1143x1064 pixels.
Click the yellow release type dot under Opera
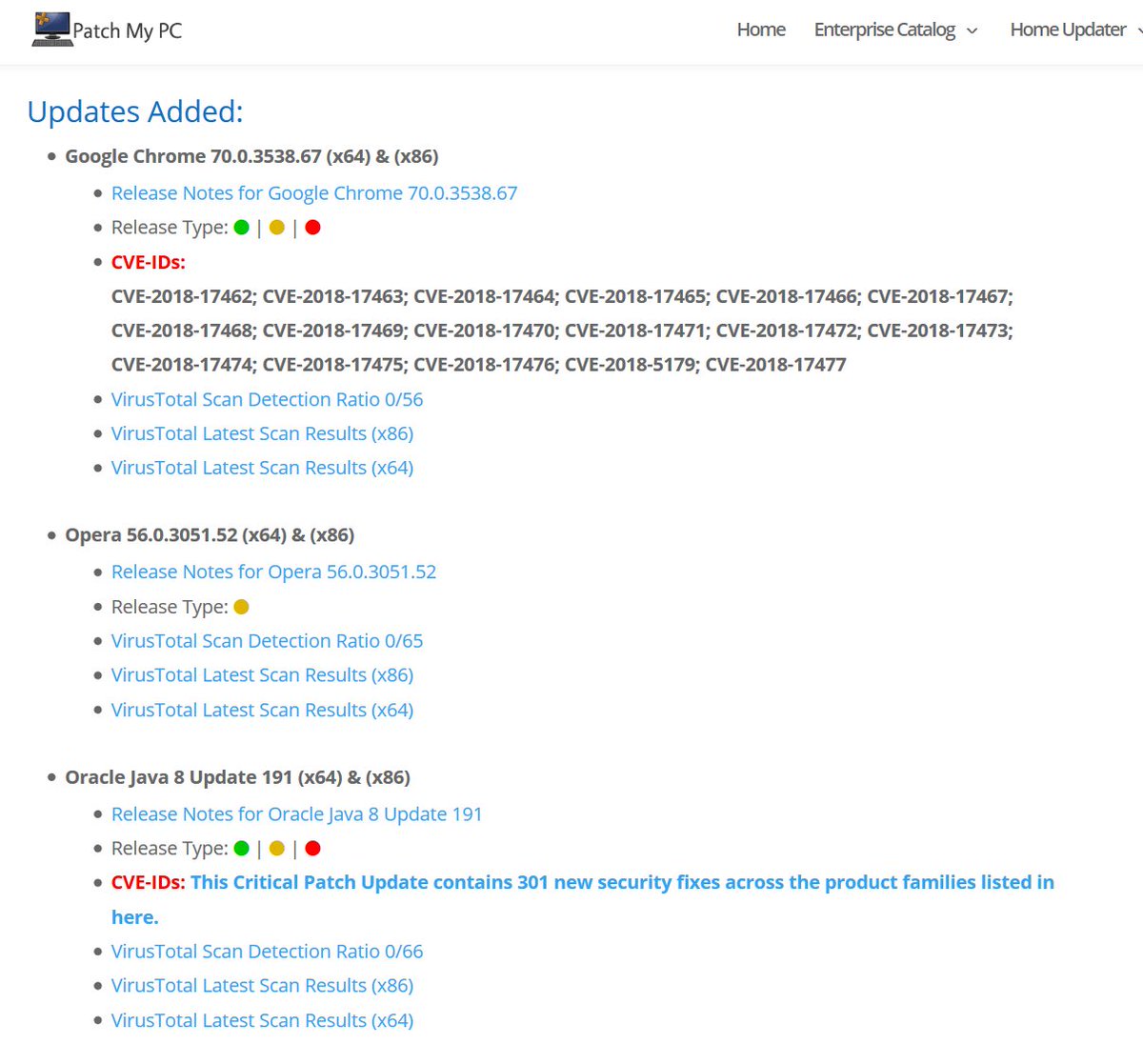(242, 607)
